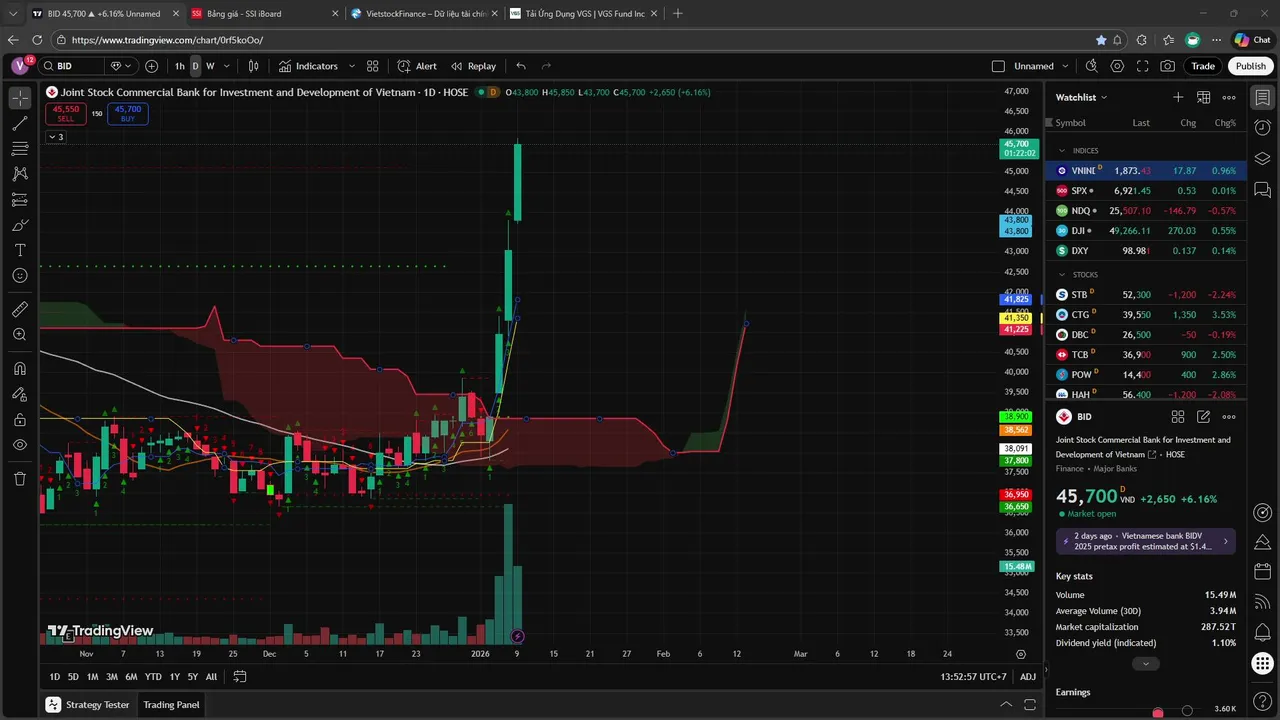Expand the Unnamed layout dropdown
Viewport: 1280px width, 720px height.
[x=1065, y=66]
